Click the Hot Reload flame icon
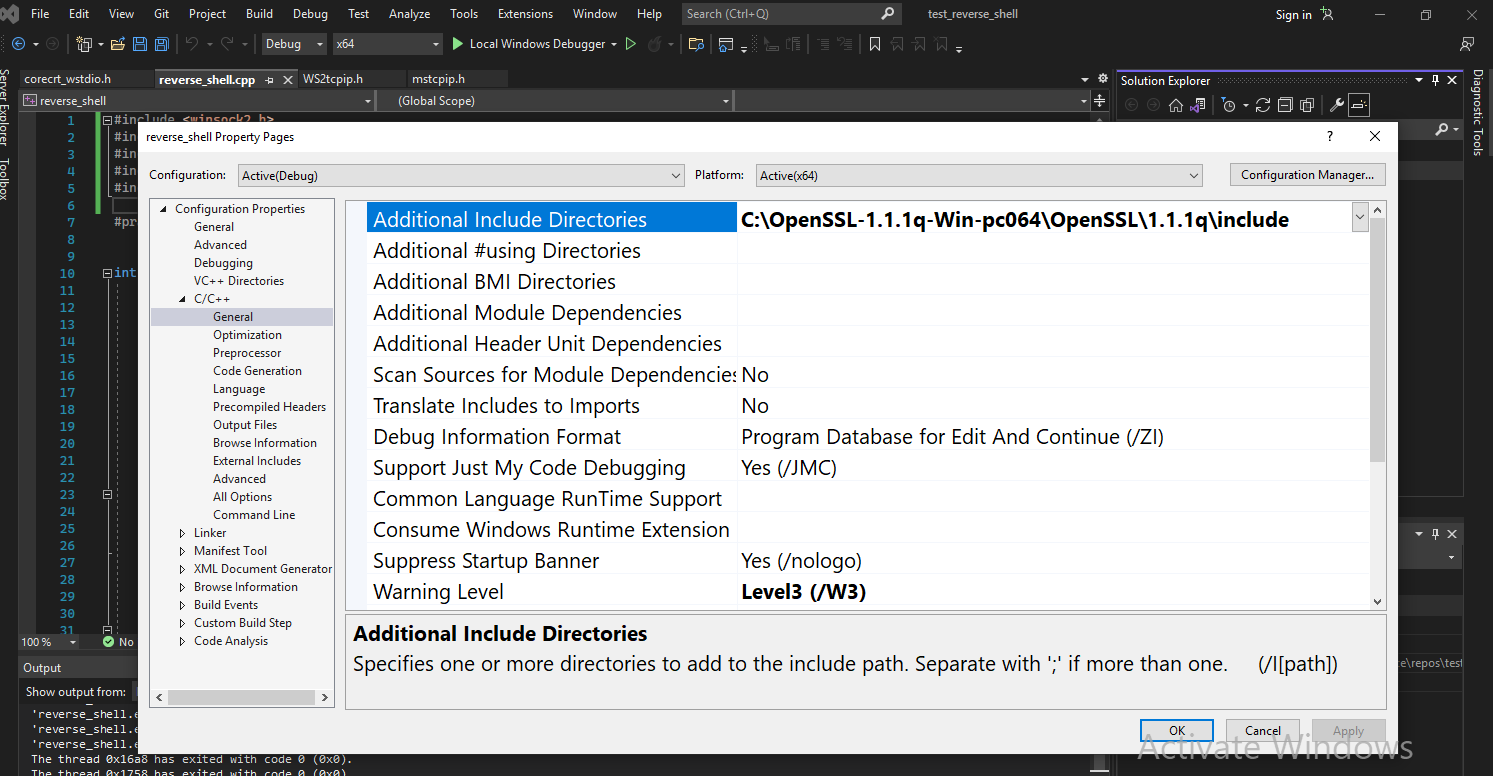 pyautogui.click(x=655, y=44)
